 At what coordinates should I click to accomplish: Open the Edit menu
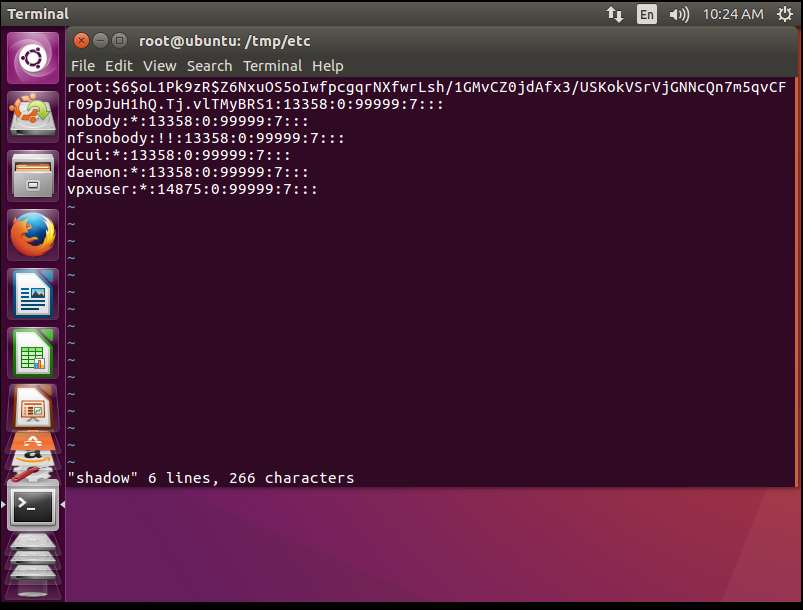pos(119,66)
